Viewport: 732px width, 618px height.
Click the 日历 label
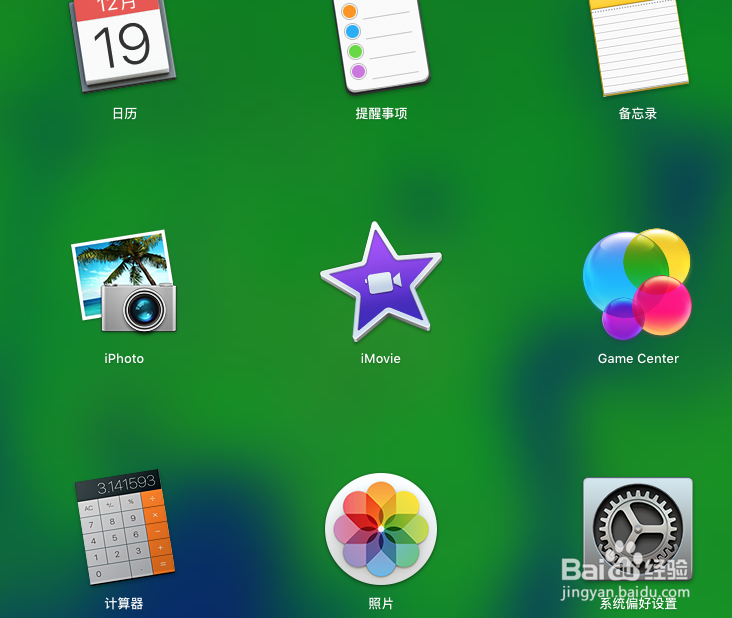coord(124,113)
